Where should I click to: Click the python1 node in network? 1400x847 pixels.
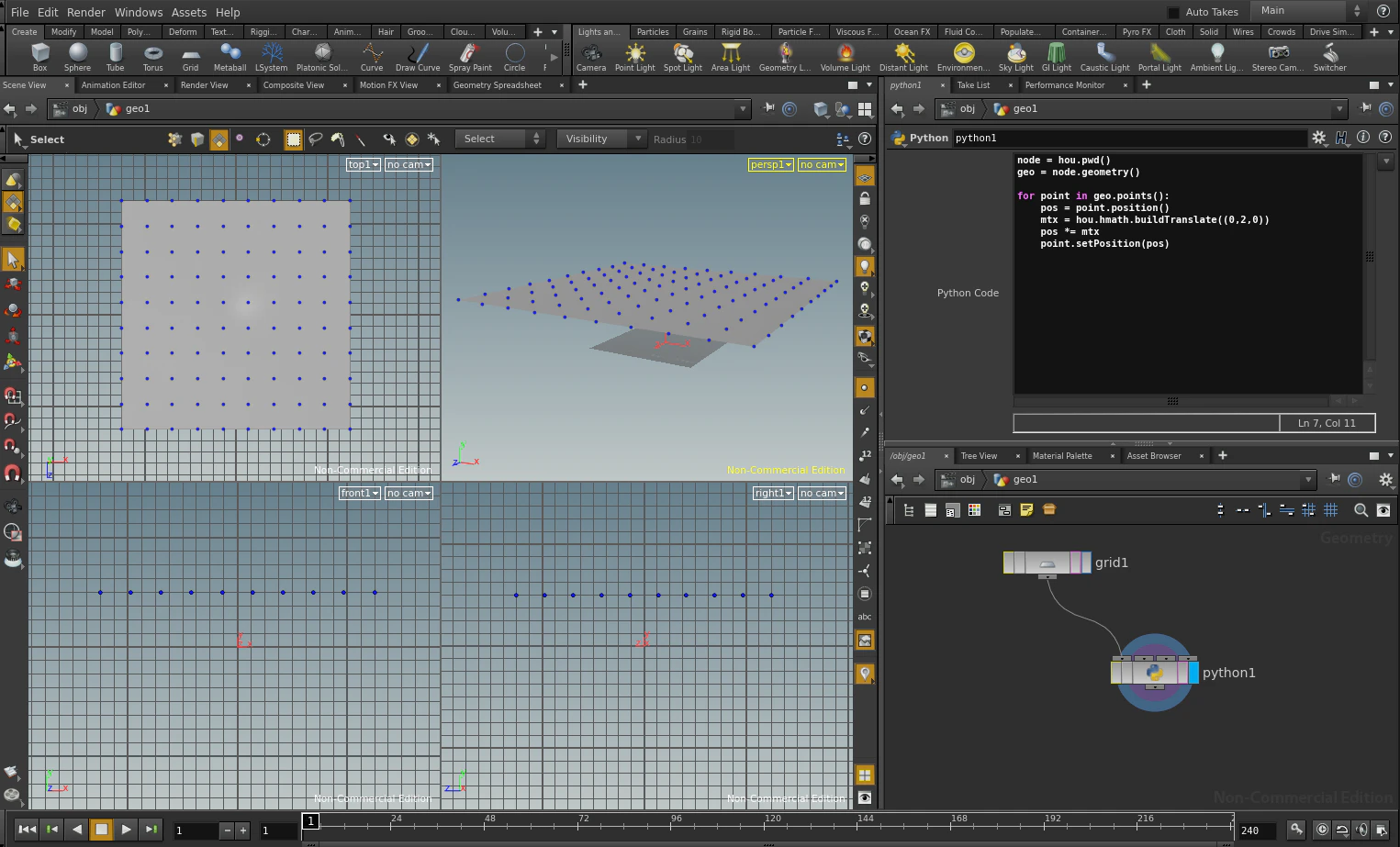point(1154,673)
